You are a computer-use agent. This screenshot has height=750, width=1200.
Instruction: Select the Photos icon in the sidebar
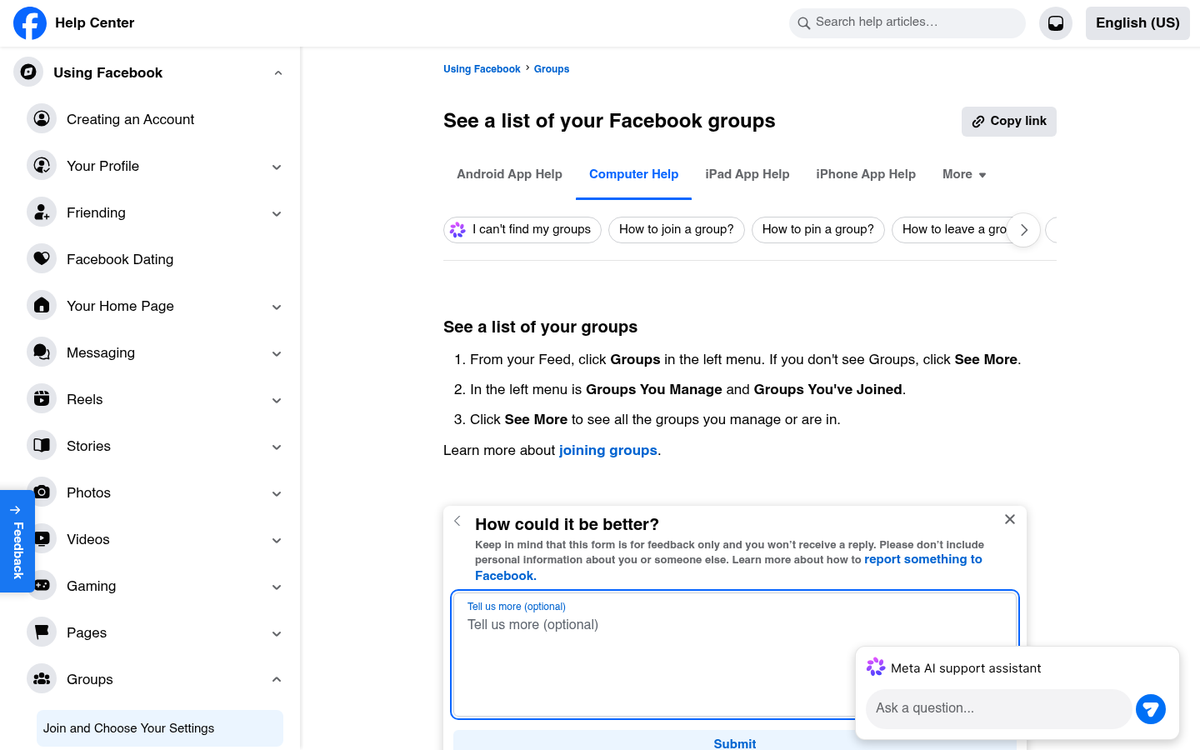pyautogui.click(x=41, y=492)
